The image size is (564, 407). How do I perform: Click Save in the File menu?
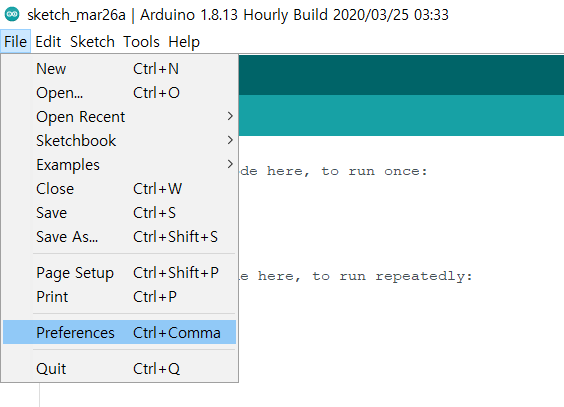(x=119, y=212)
